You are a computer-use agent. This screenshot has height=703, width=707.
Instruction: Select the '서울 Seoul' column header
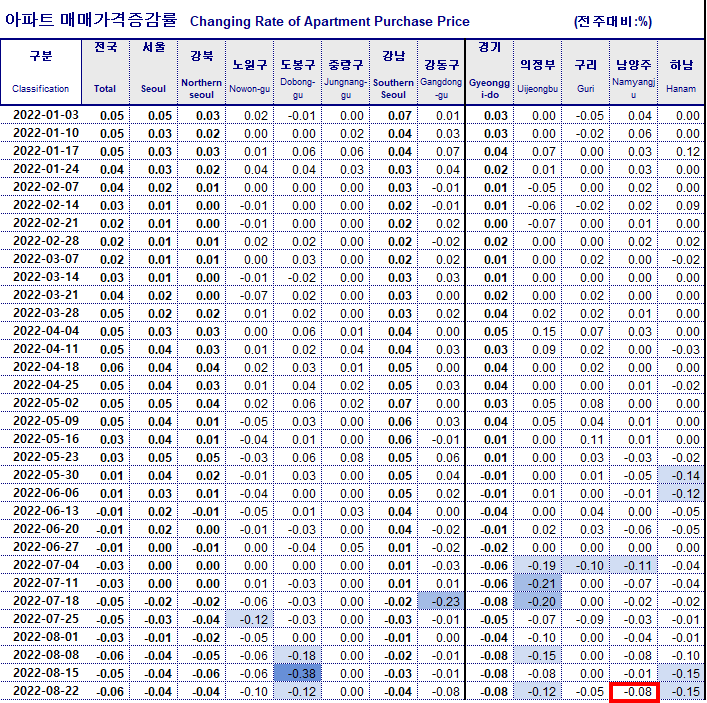[153, 72]
